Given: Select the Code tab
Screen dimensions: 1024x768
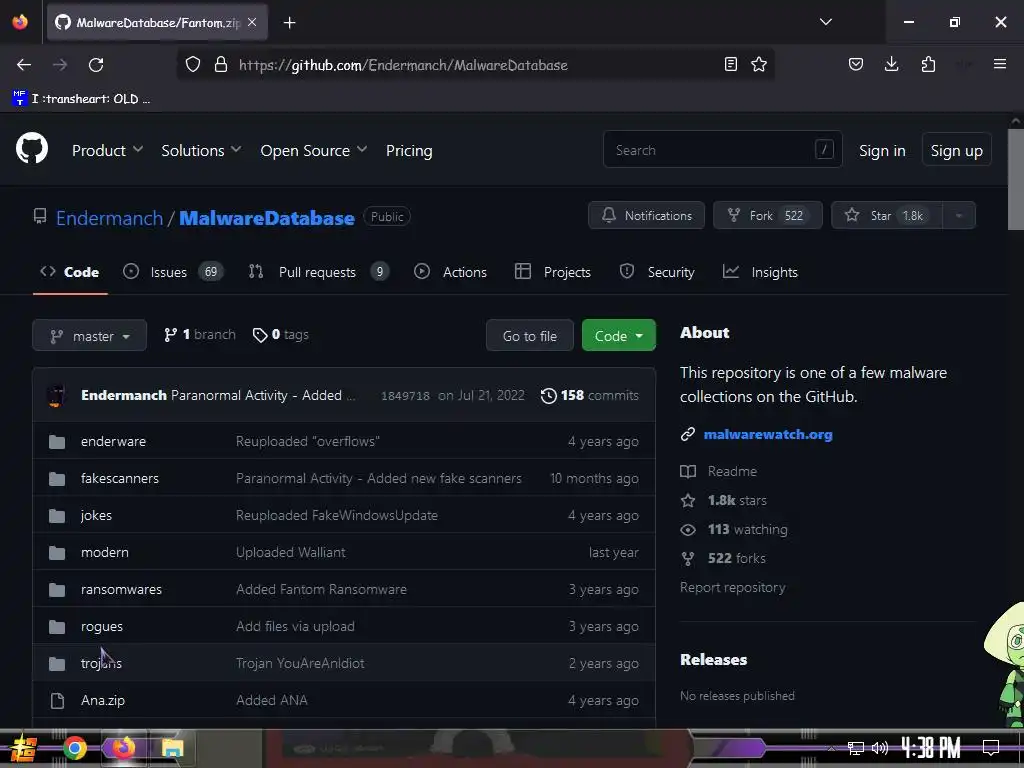Looking at the screenshot, I should (70, 272).
